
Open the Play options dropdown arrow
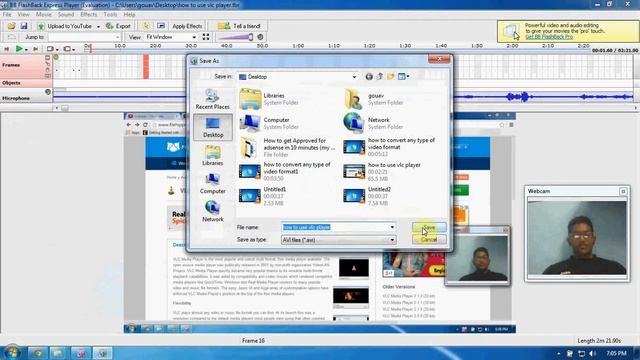pyautogui.click(x=26, y=49)
